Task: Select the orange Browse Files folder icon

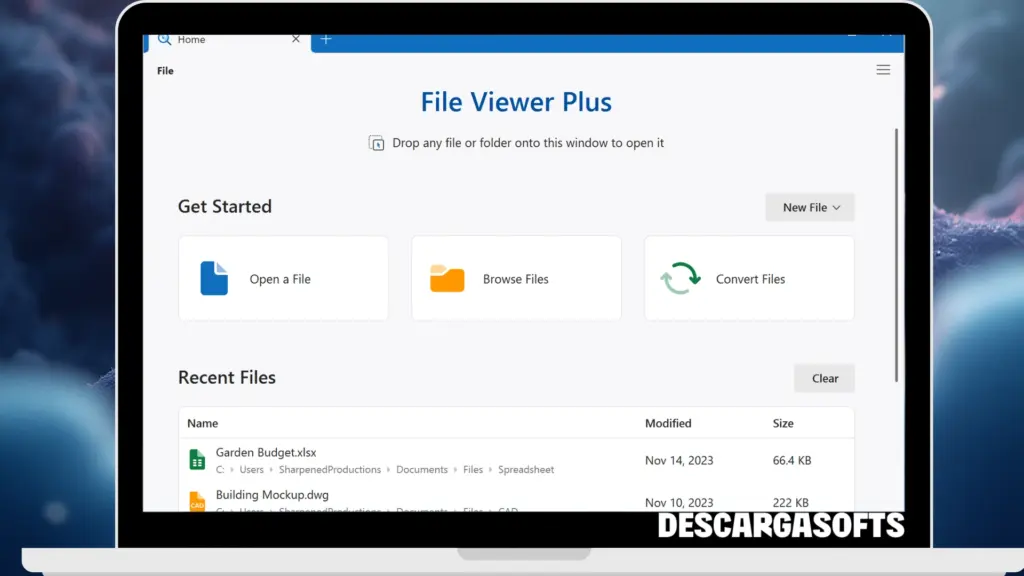Action: click(446, 278)
